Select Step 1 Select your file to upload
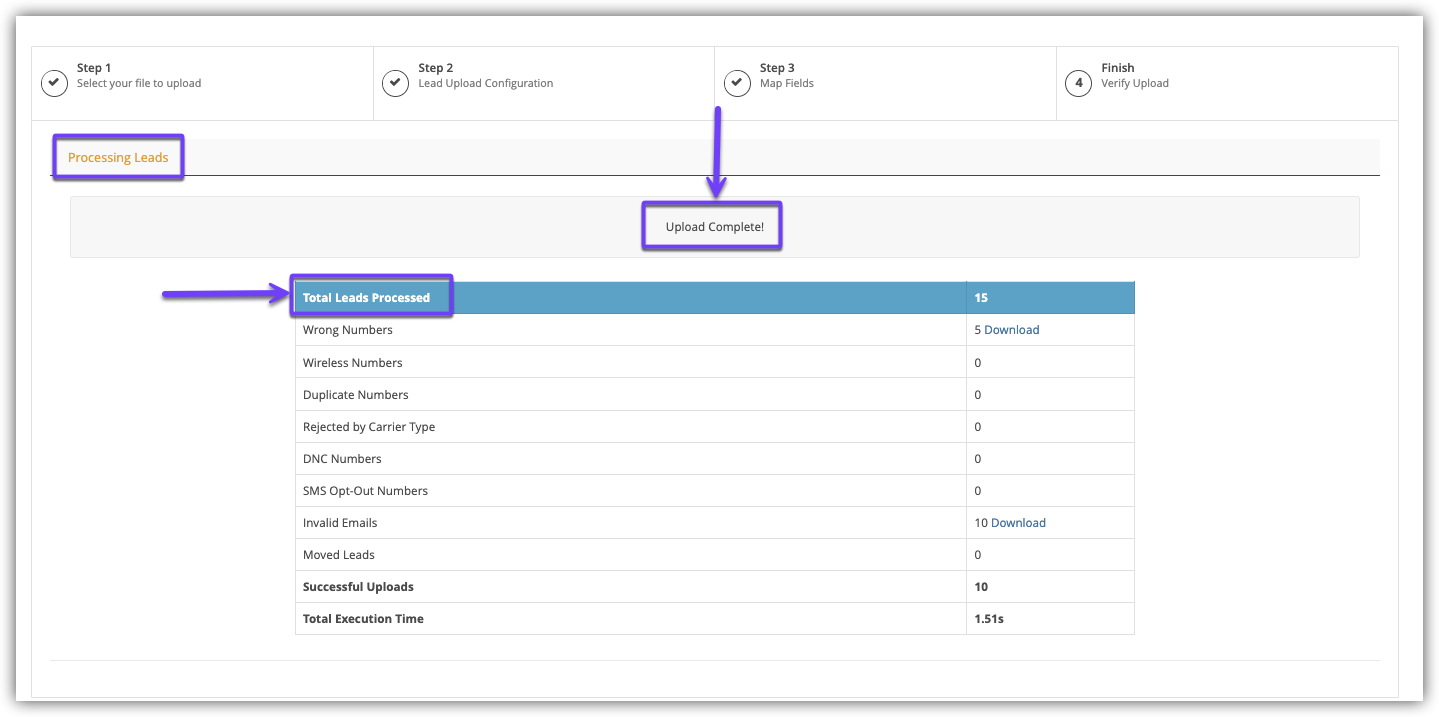1439x717 pixels. pyautogui.click(x=139, y=76)
